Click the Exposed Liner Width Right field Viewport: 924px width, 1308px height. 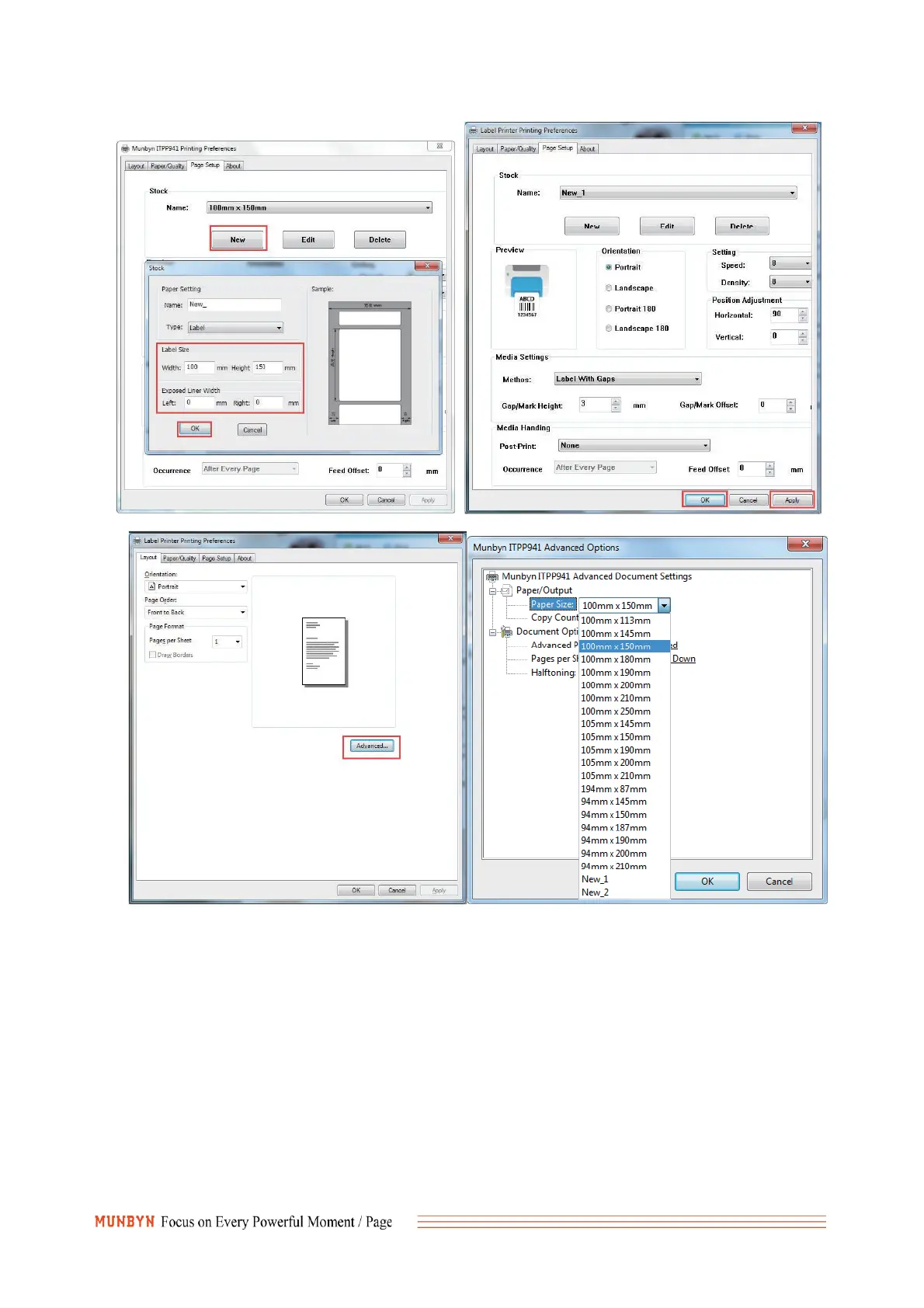(269, 402)
